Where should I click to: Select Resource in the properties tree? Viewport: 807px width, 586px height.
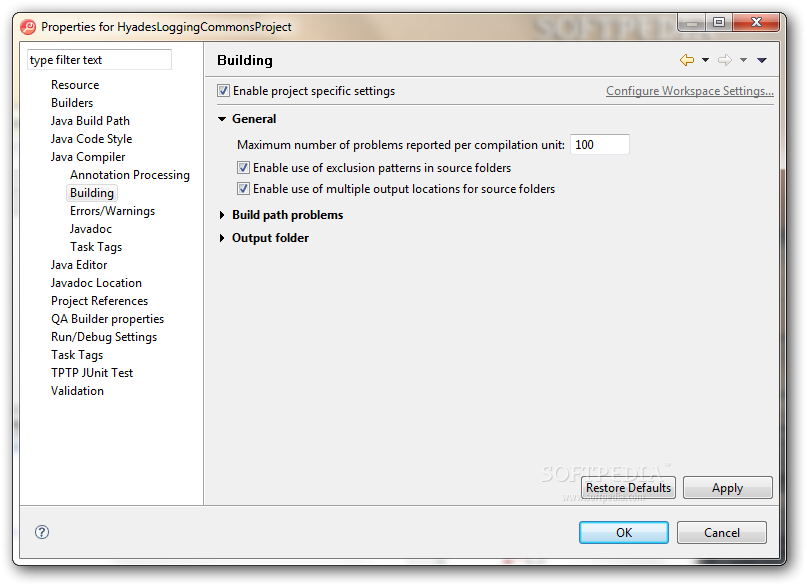(75, 85)
